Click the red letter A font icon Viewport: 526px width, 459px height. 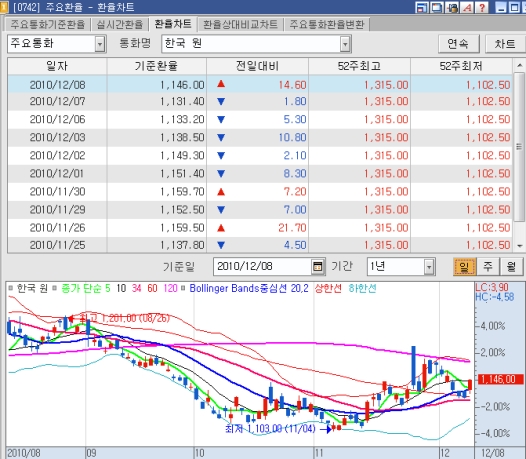pos(467,7)
